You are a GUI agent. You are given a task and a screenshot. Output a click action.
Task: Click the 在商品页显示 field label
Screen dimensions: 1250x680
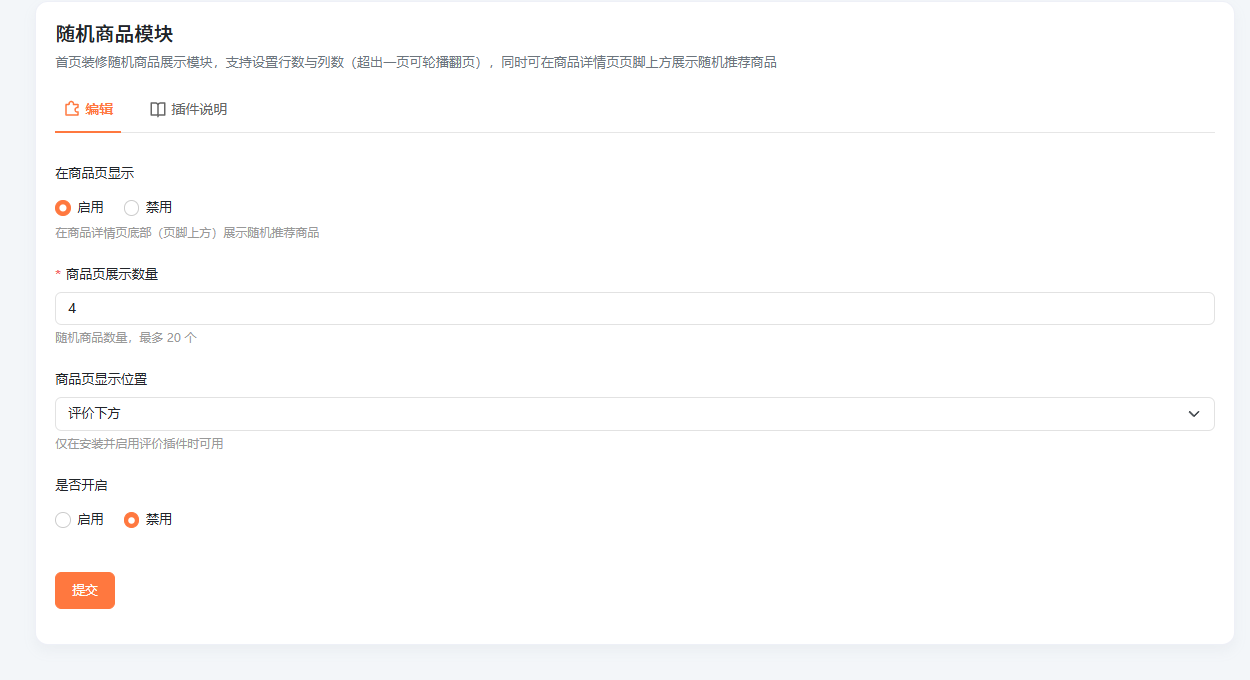pos(94,173)
